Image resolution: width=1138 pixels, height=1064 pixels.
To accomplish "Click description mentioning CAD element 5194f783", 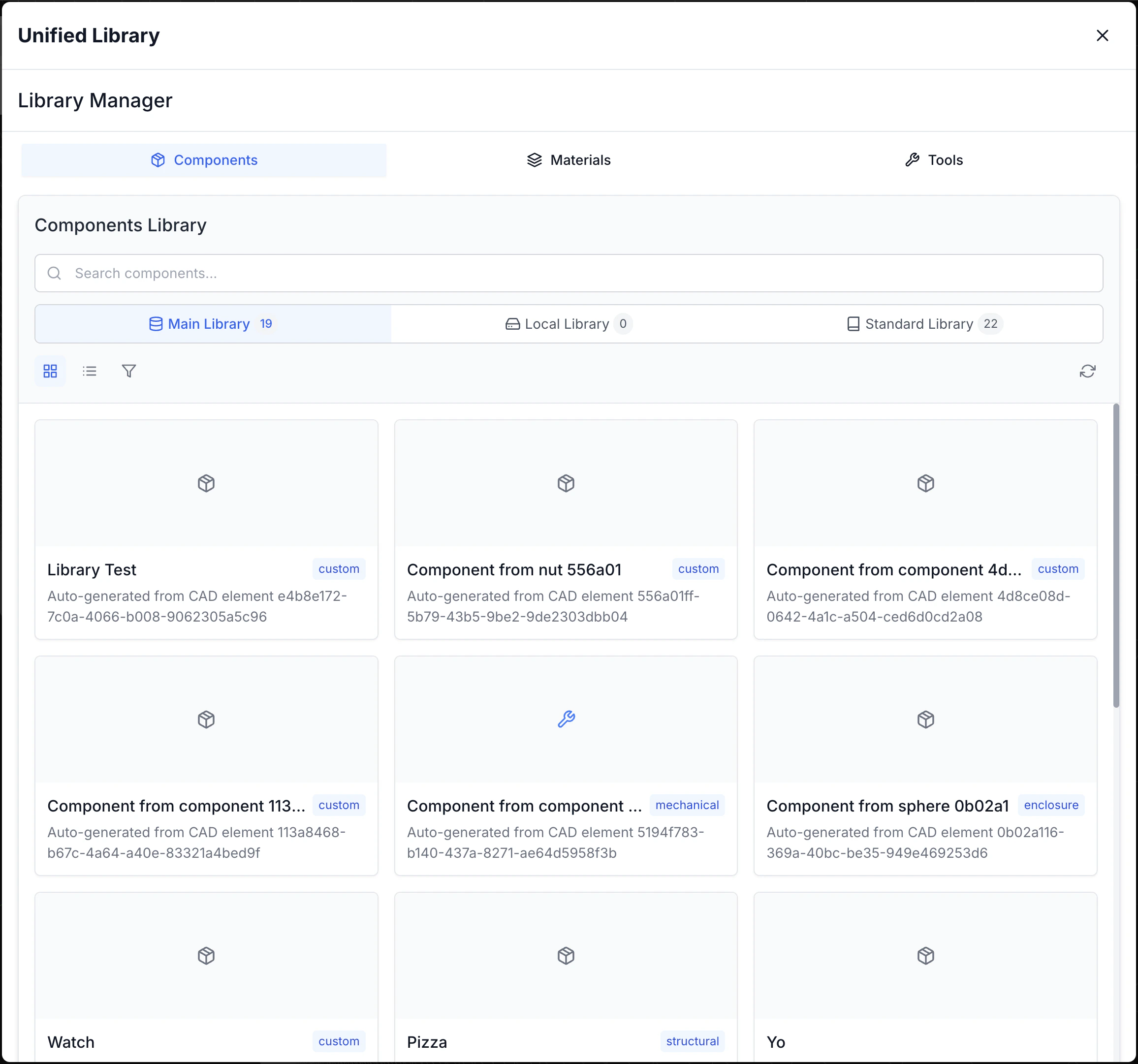I will (x=556, y=843).
